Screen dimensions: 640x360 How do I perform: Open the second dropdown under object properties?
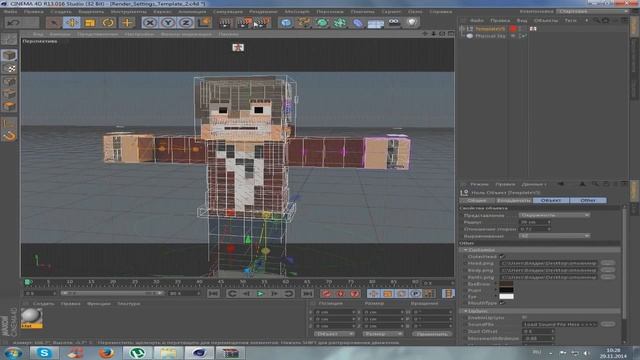(x=554, y=236)
